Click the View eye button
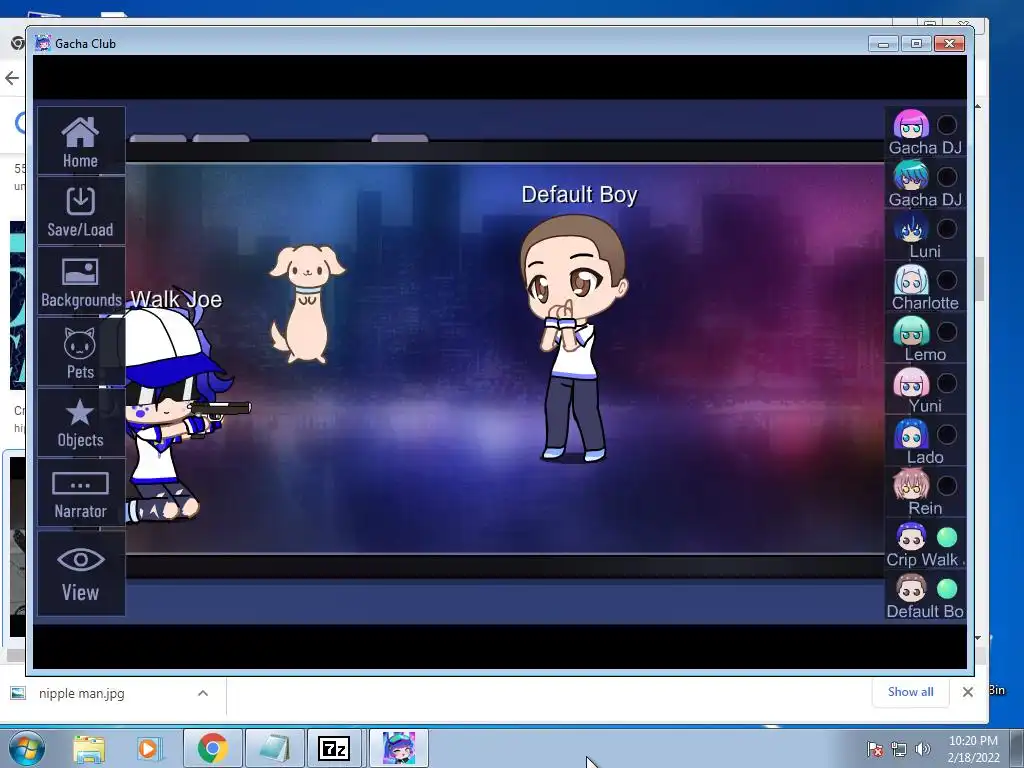This screenshot has width=1024, height=768. pyautogui.click(x=80, y=574)
